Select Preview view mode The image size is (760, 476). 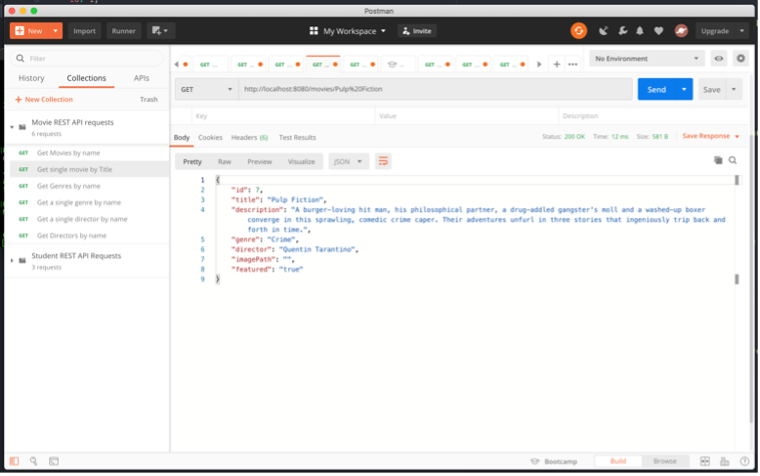coord(260,161)
